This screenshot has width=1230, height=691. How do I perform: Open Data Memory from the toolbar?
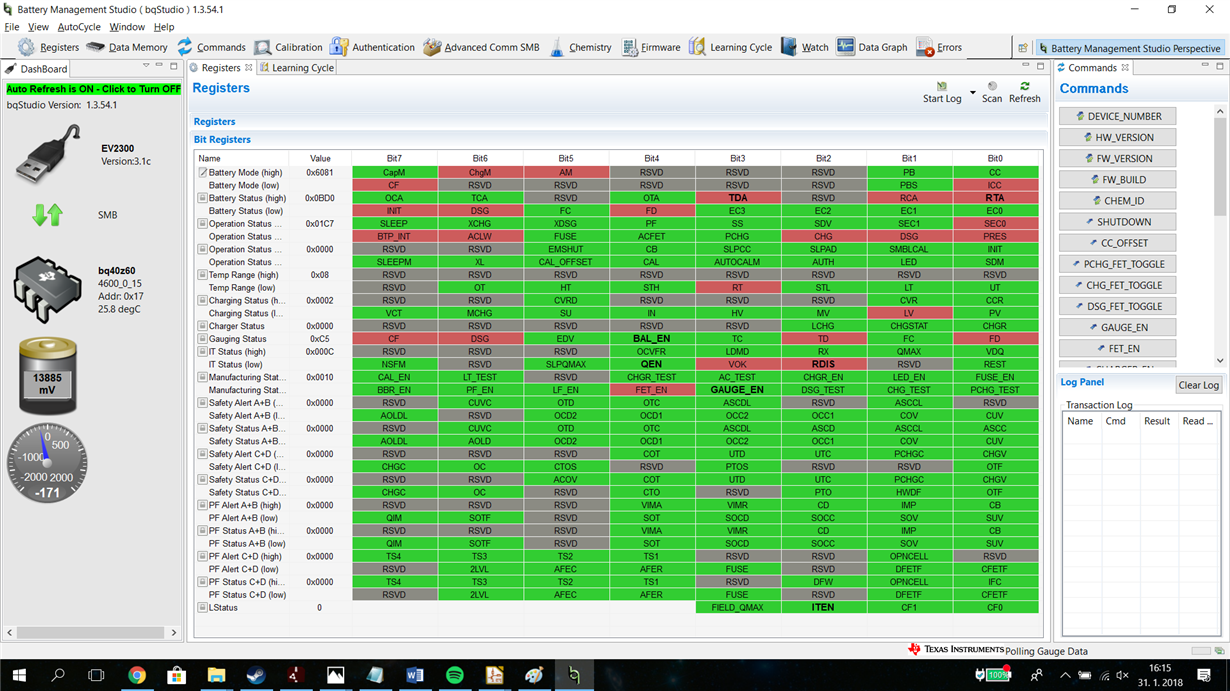click(x=126, y=47)
